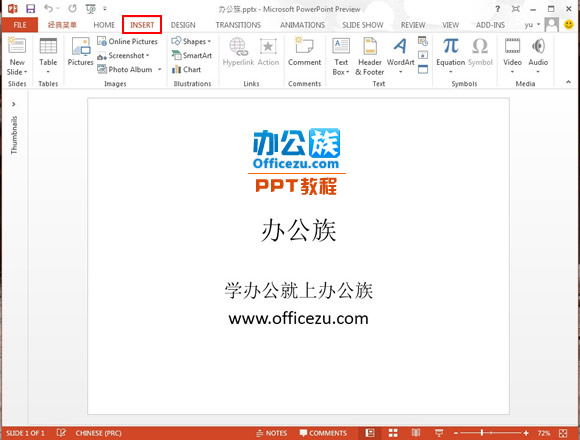Viewport: 580px width, 440px height.
Task: Open Header & Footer settings
Action: click(x=370, y=57)
